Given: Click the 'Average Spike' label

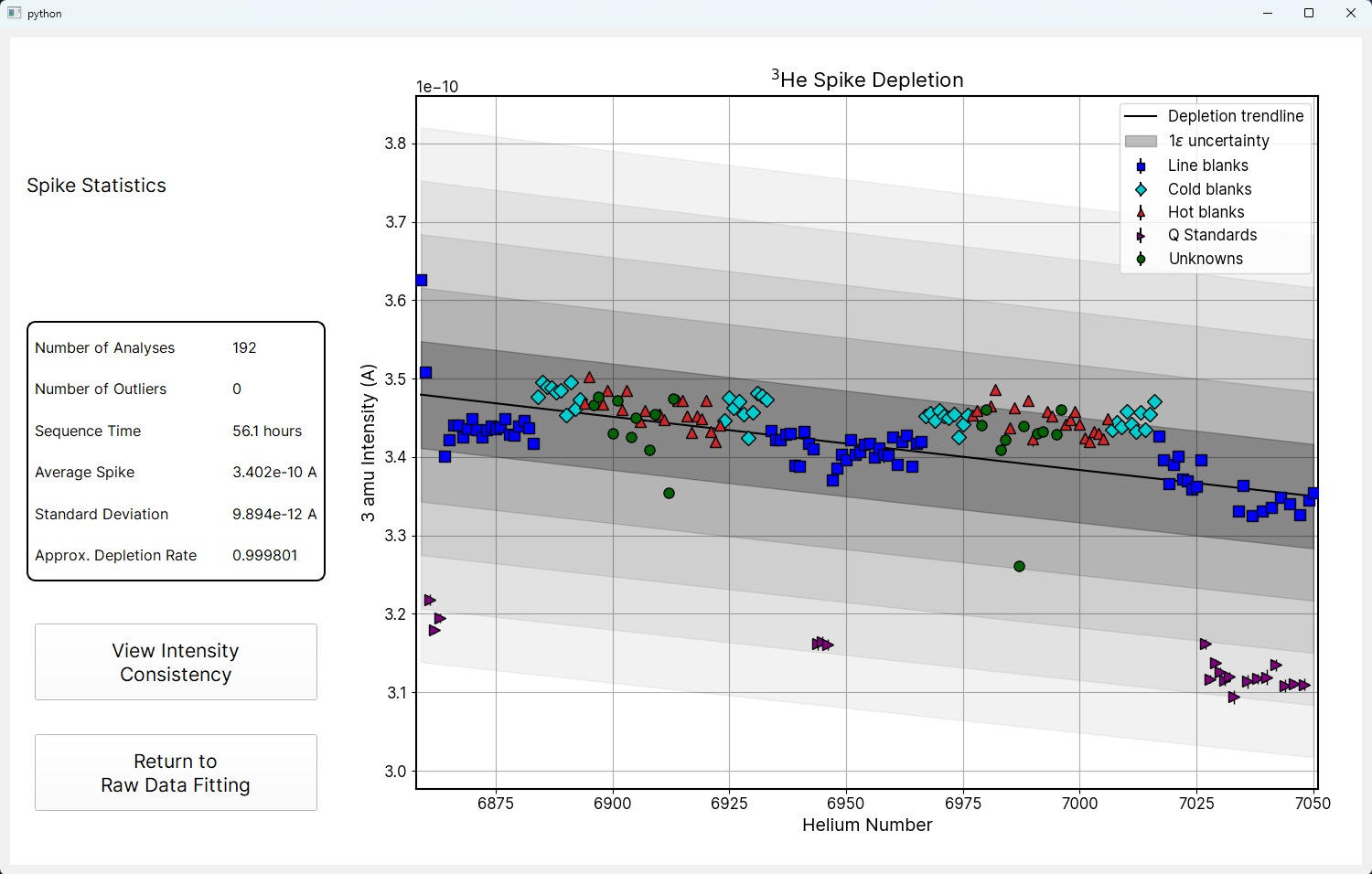Looking at the screenshot, I should [84, 472].
